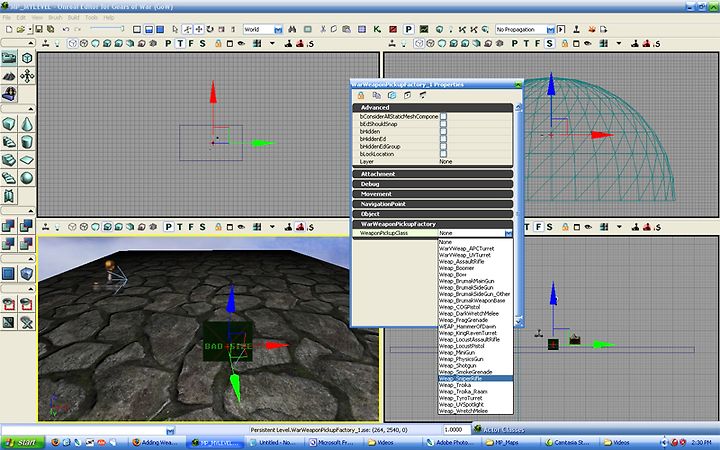Select the Cube brush builder
The width and height of the screenshot is (720, 450).
pyautogui.click(x=9, y=124)
